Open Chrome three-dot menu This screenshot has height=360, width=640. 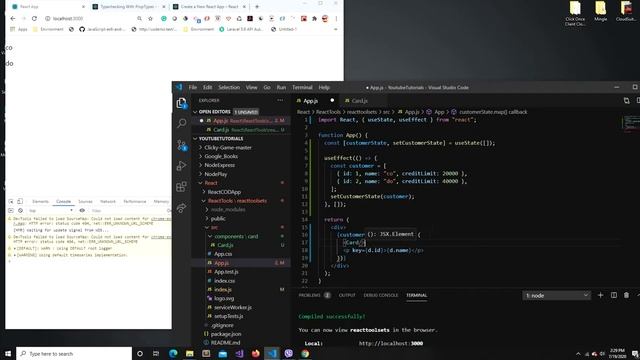pyautogui.click(x=336, y=18)
